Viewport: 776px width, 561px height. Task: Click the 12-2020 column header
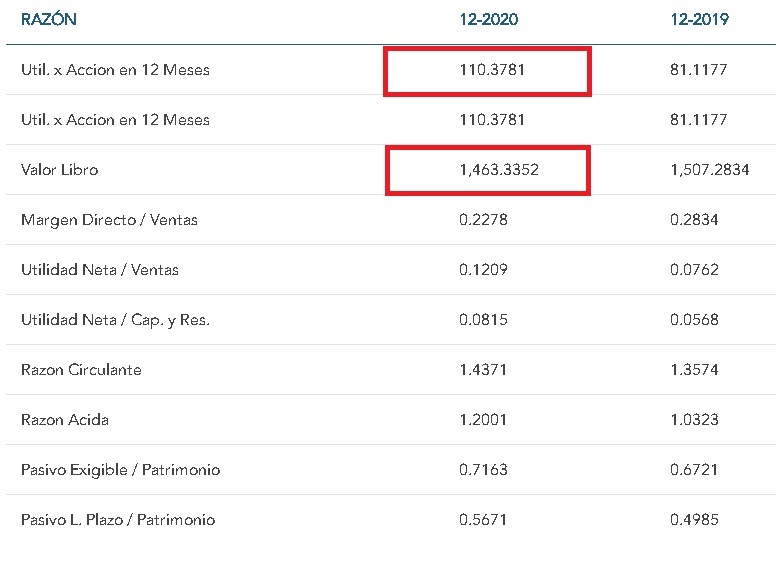tap(488, 20)
